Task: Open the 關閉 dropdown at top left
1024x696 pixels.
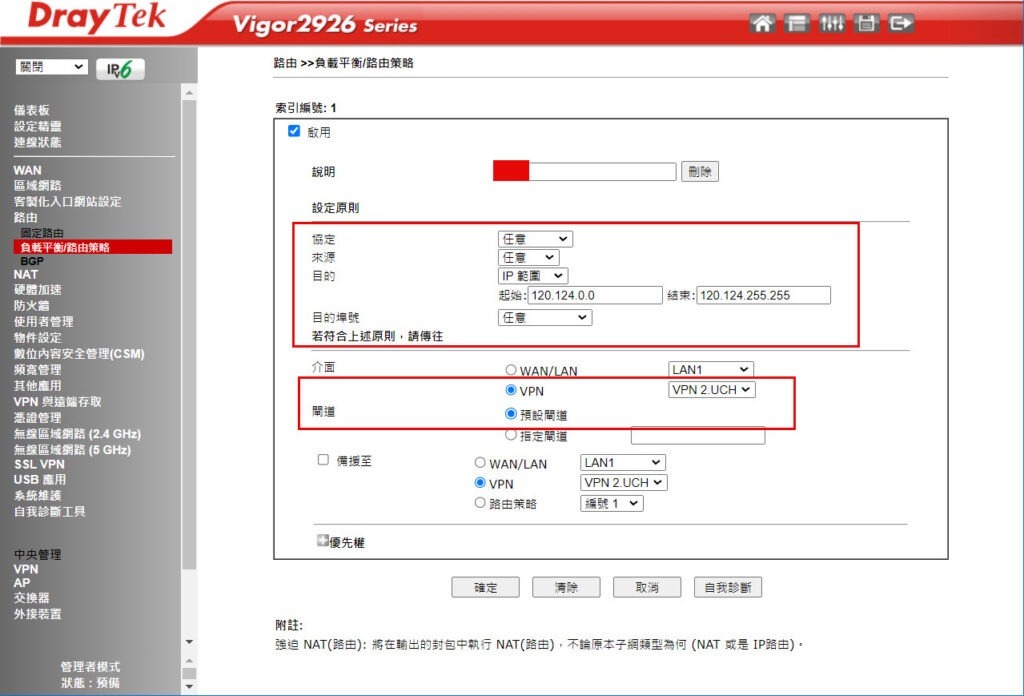Action: tap(52, 67)
